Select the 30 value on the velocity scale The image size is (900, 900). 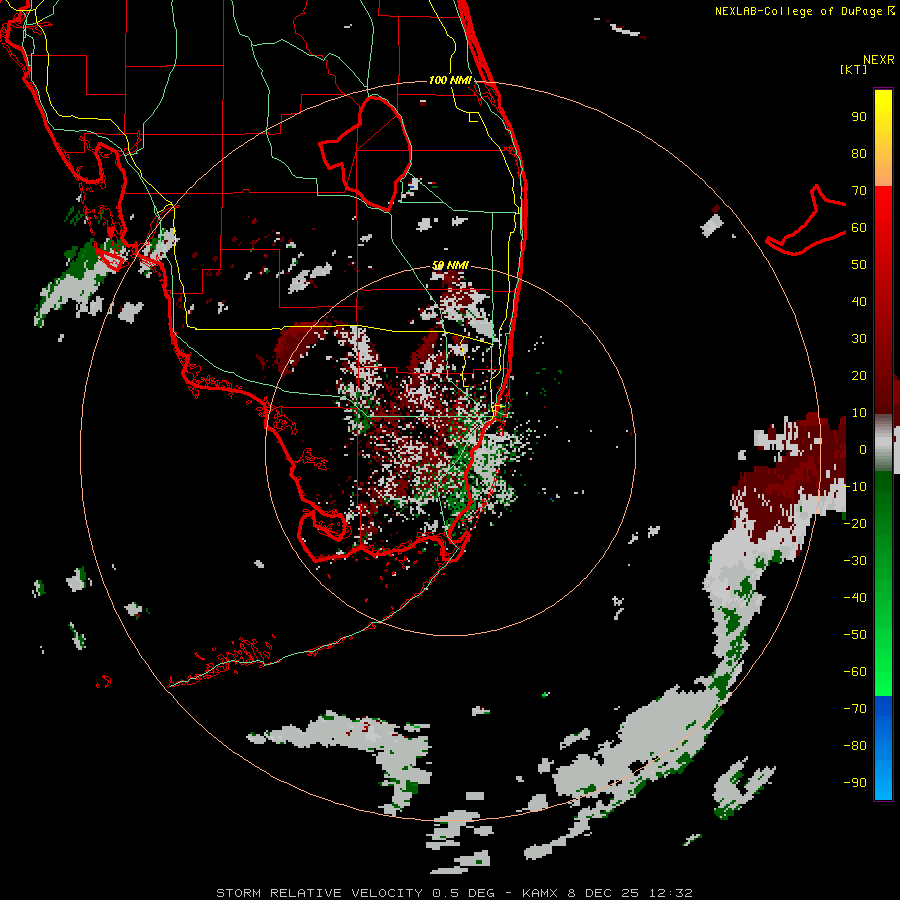coord(859,339)
